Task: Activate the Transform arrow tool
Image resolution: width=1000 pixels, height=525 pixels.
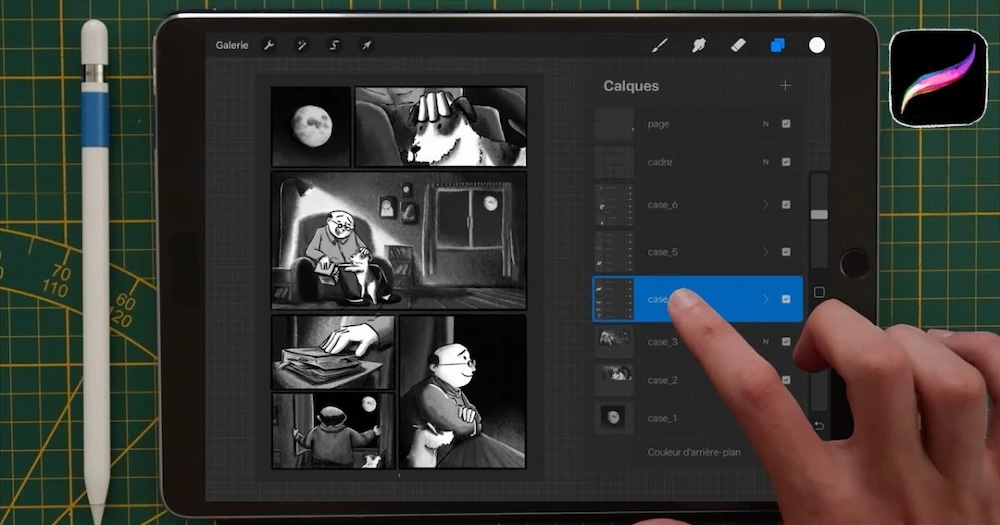Action: pyautogui.click(x=366, y=45)
